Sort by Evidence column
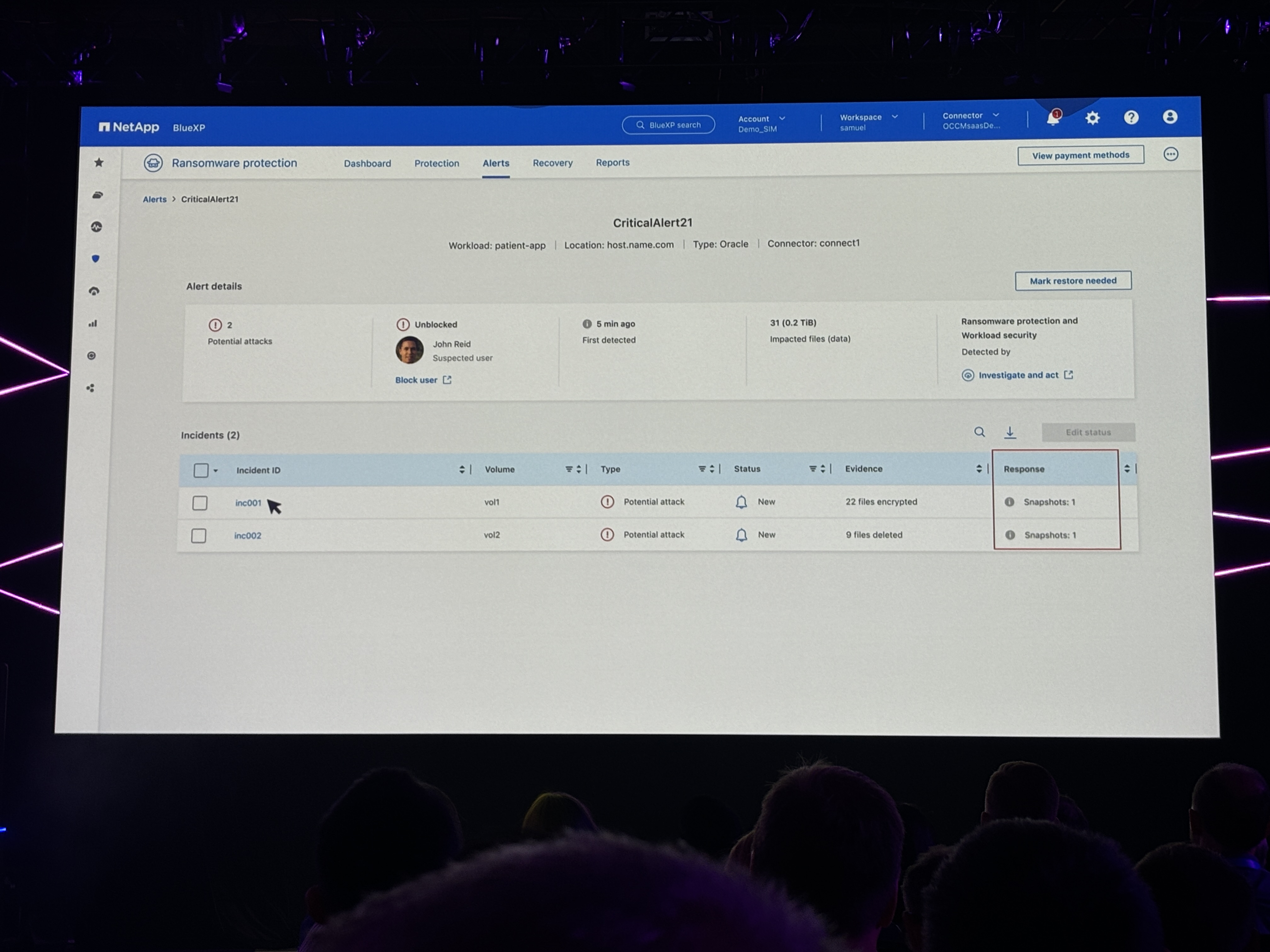The width and height of the screenshot is (1270, 952). (979, 469)
